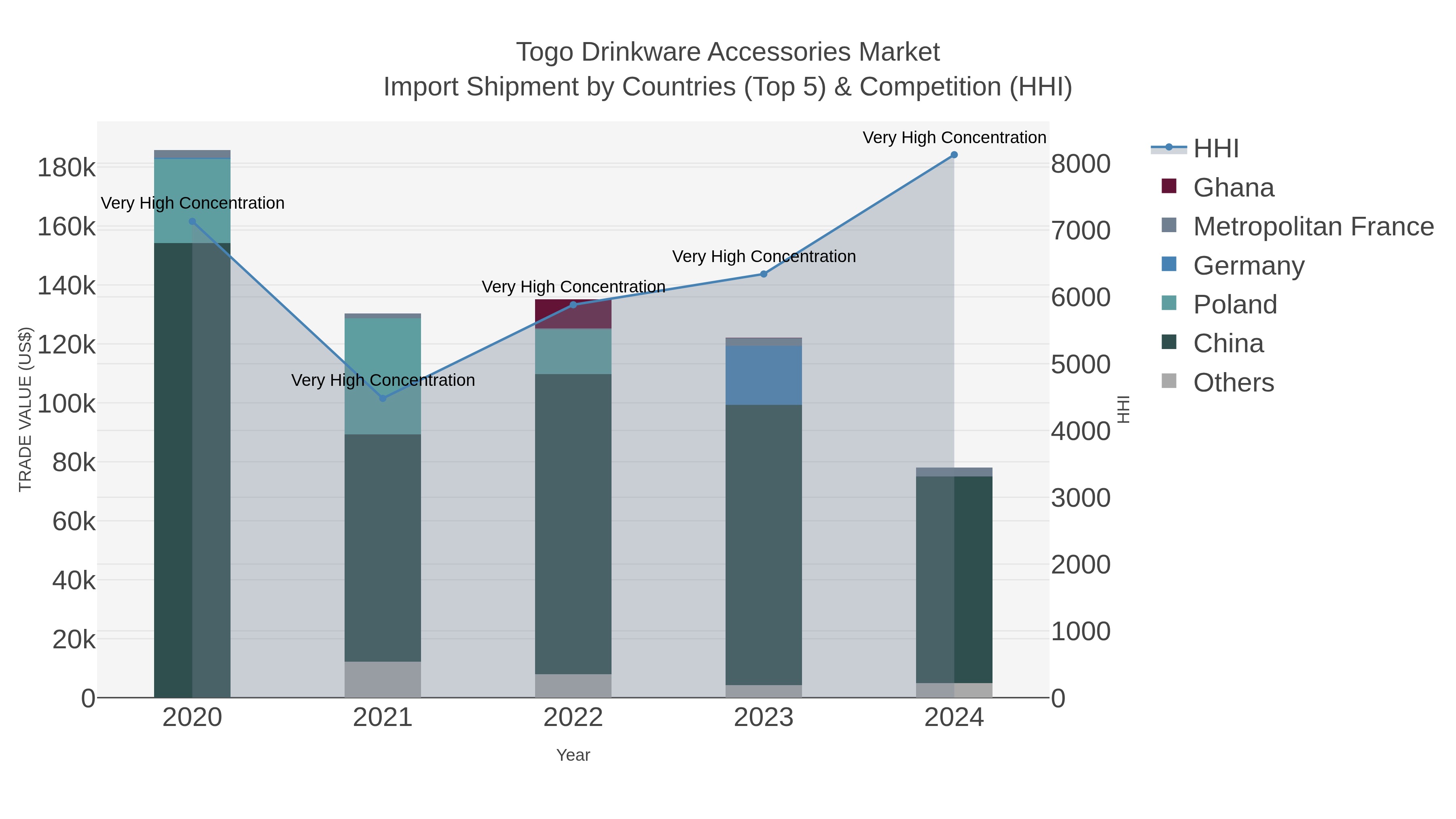The width and height of the screenshot is (1456, 819).
Task: Click the Year axis title
Action: [573, 755]
